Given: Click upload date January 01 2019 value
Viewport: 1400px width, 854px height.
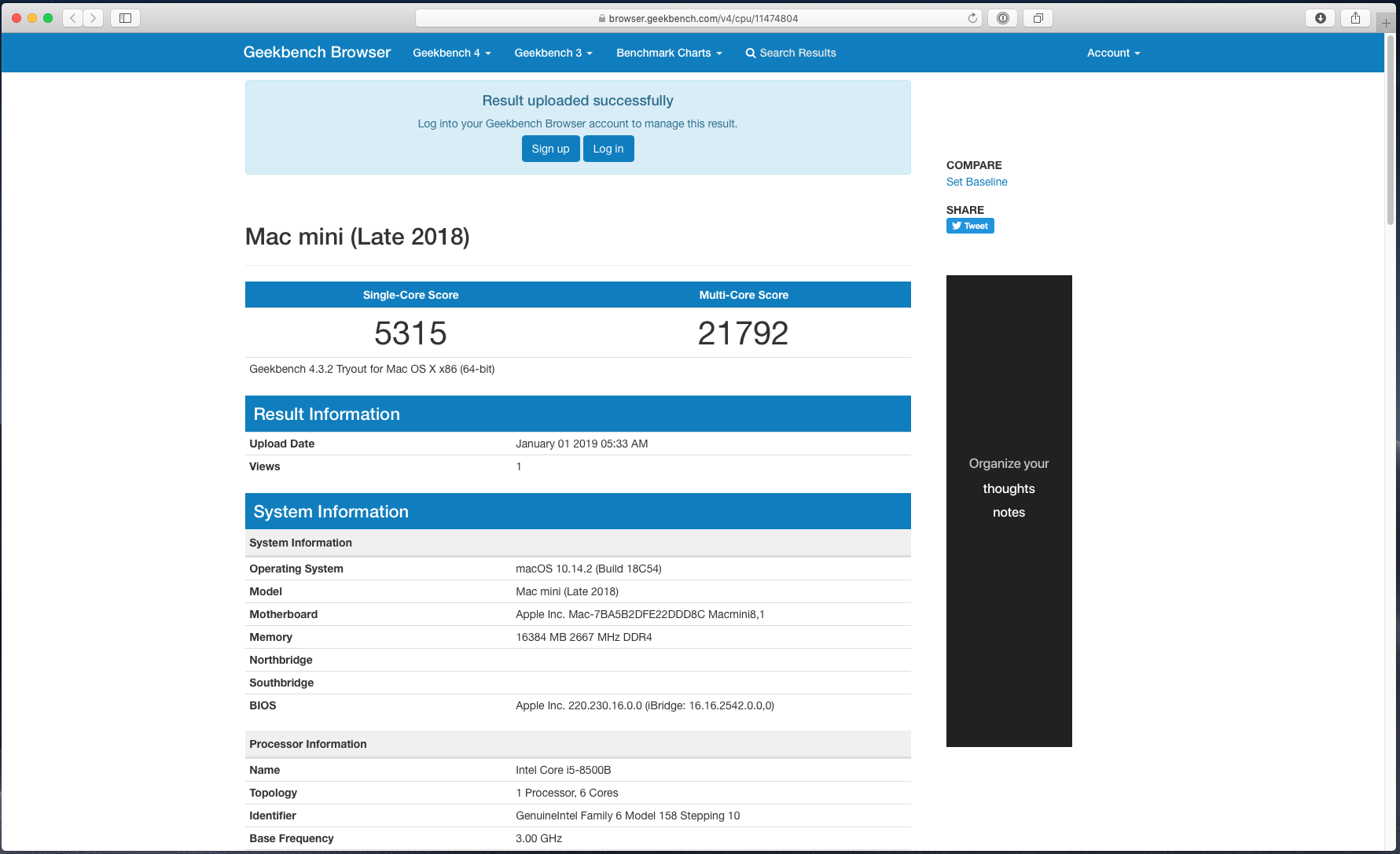Looking at the screenshot, I should pyautogui.click(x=582, y=444).
